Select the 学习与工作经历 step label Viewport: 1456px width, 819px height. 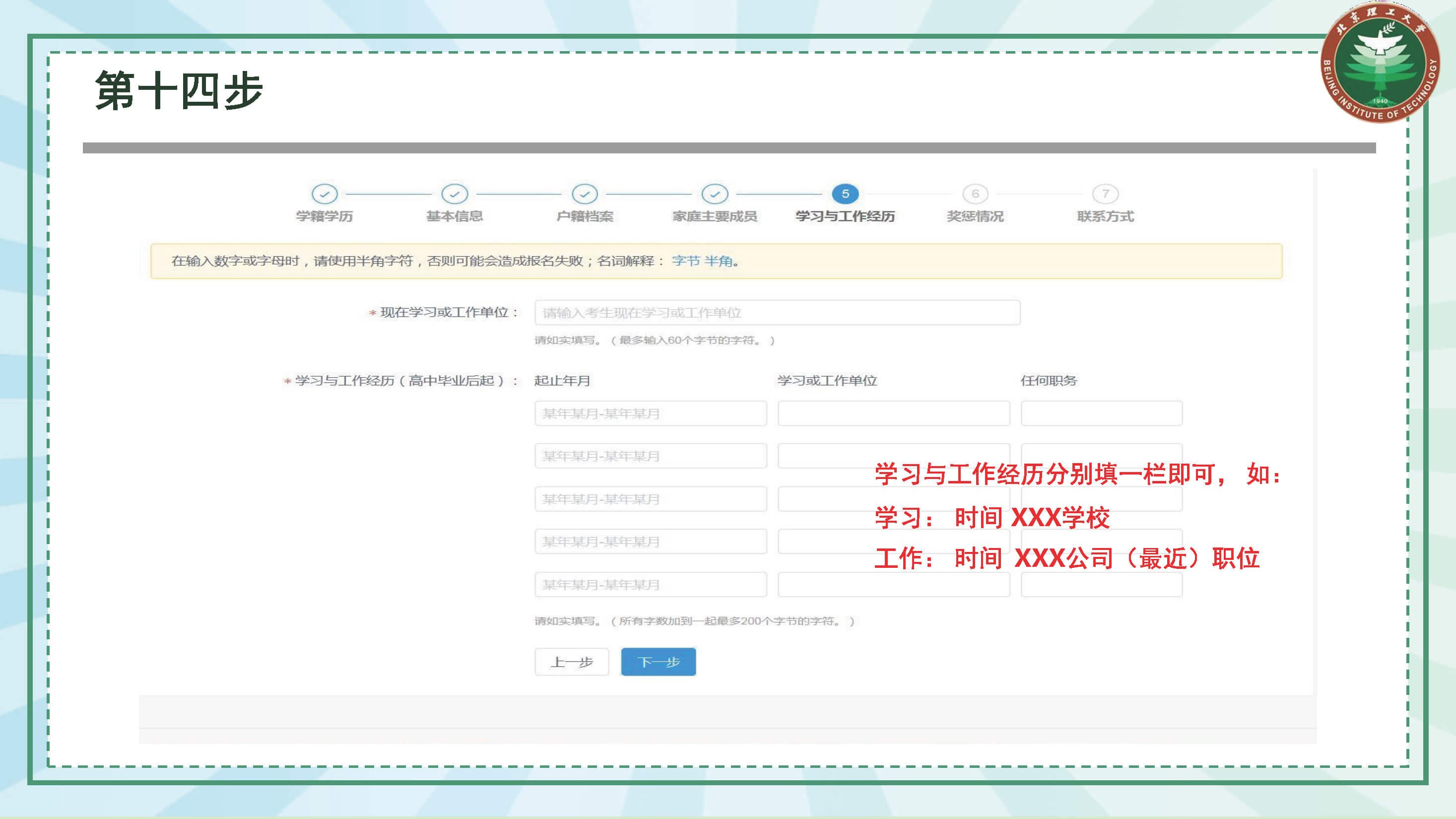pyautogui.click(x=845, y=216)
